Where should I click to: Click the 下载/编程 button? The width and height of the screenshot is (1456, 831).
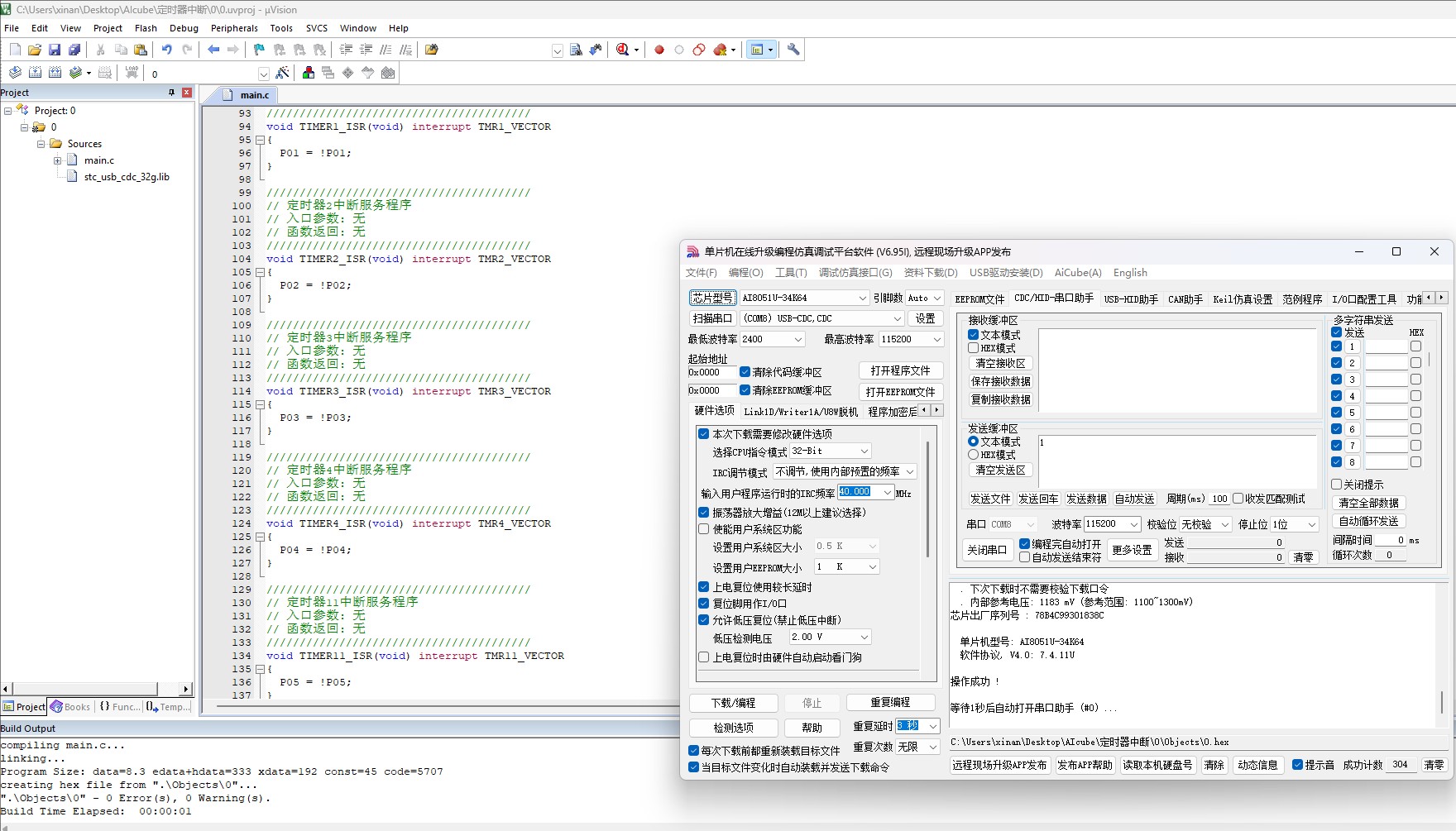[x=734, y=703]
